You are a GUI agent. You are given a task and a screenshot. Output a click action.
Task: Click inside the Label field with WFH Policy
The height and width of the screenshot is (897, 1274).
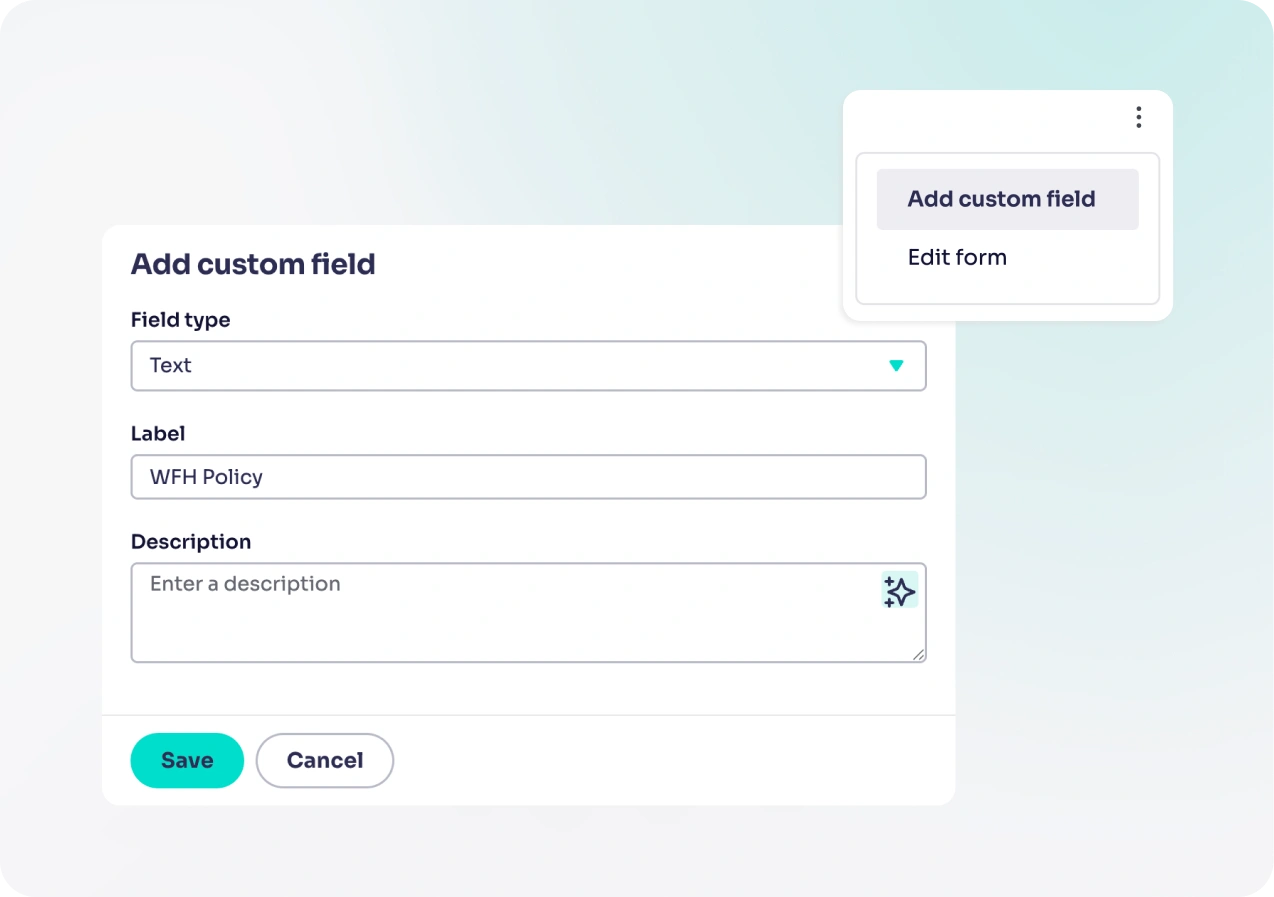click(528, 477)
